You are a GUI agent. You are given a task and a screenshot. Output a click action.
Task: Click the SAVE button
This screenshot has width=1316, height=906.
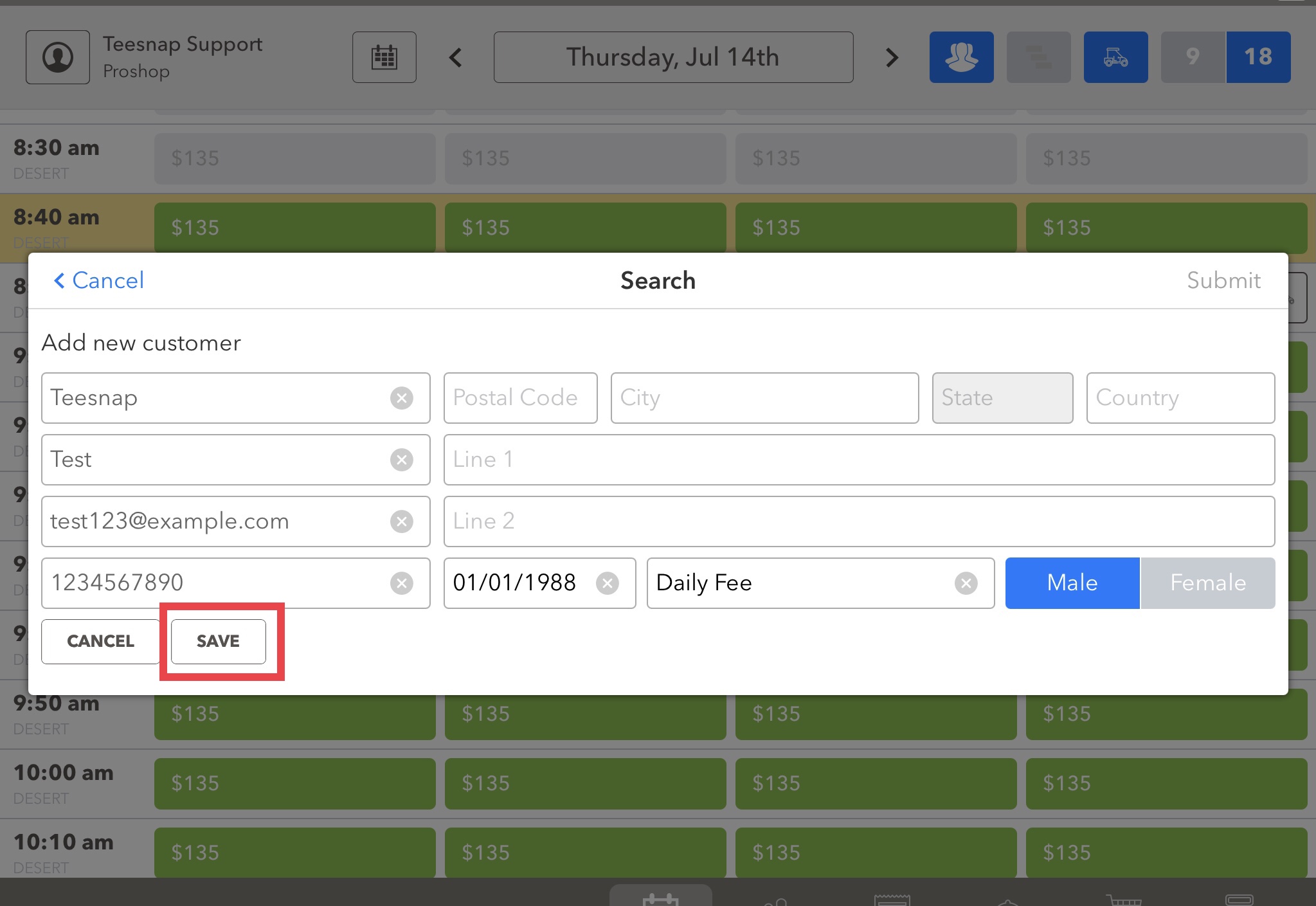[219, 641]
